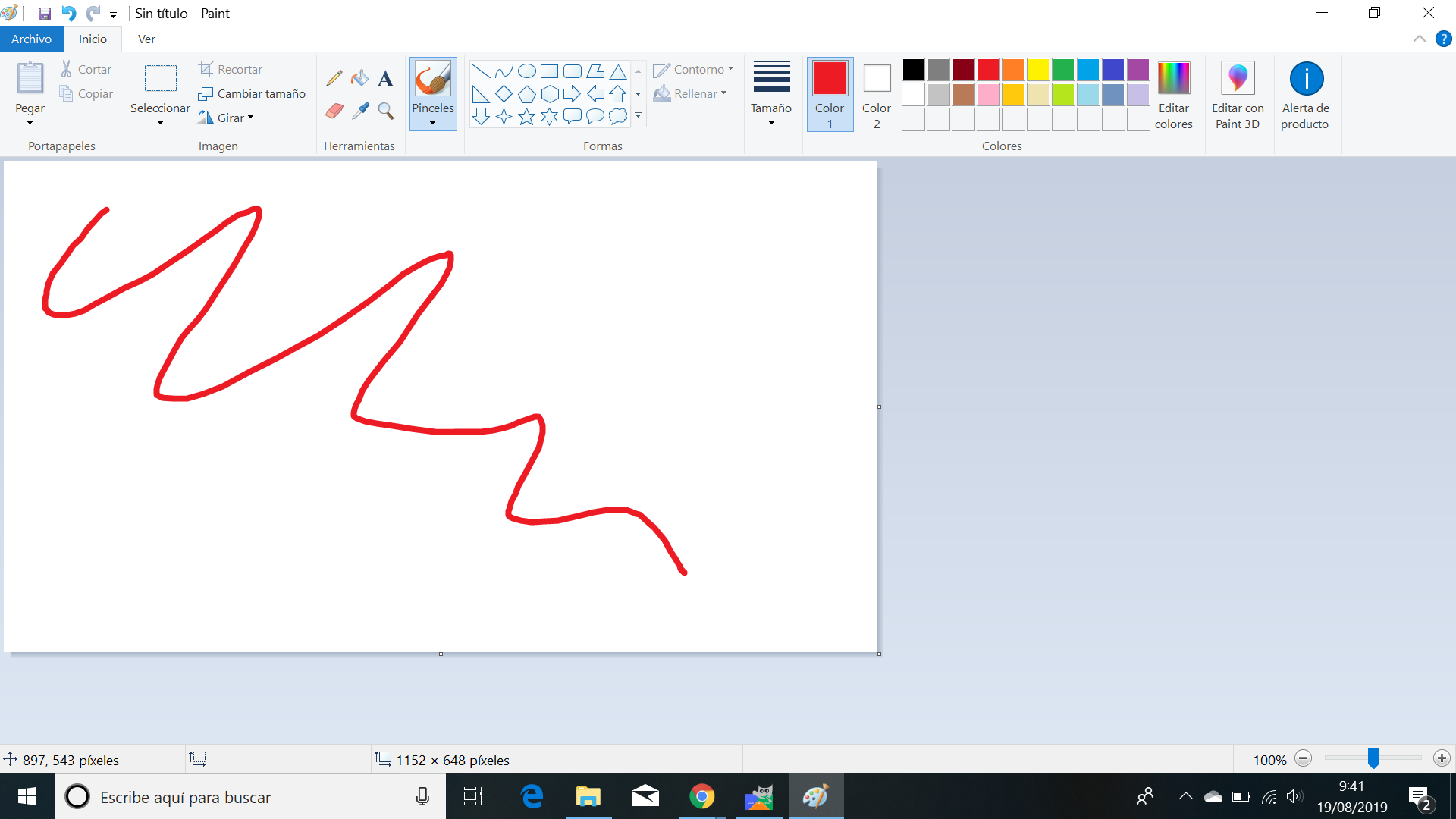
Task: Pick the Eraser tool
Action: click(x=334, y=111)
